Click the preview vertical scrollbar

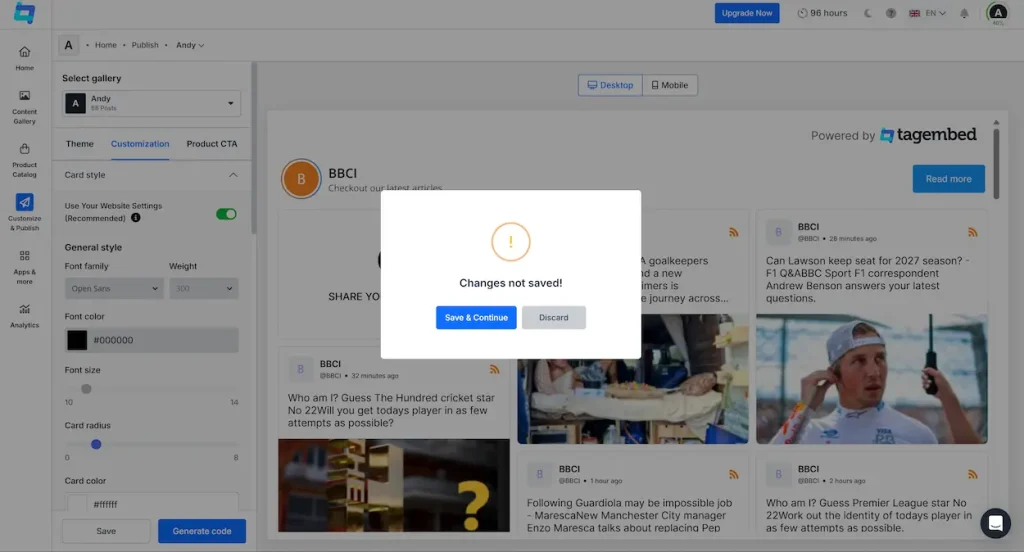[x=996, y=163]
